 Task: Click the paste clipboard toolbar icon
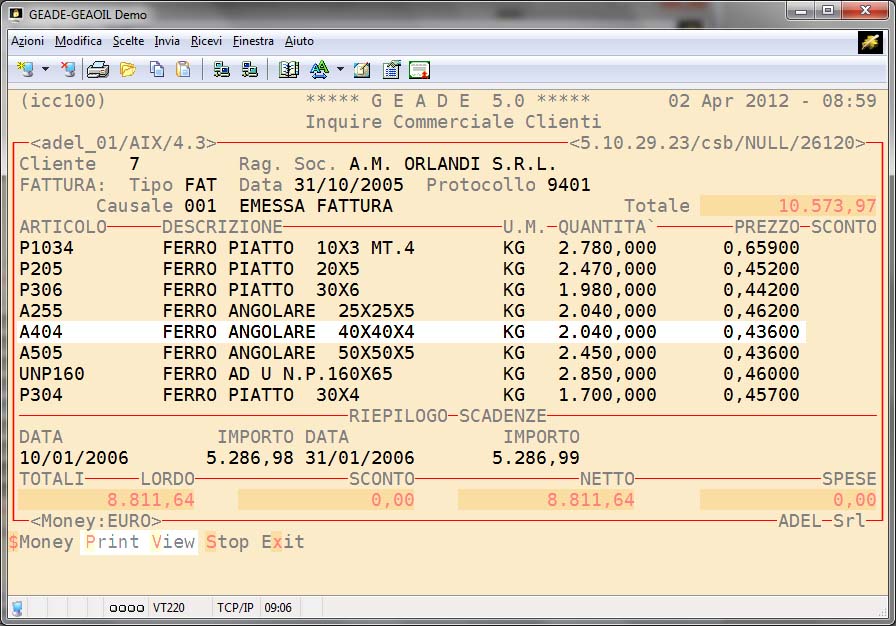[x=183, y=70]
